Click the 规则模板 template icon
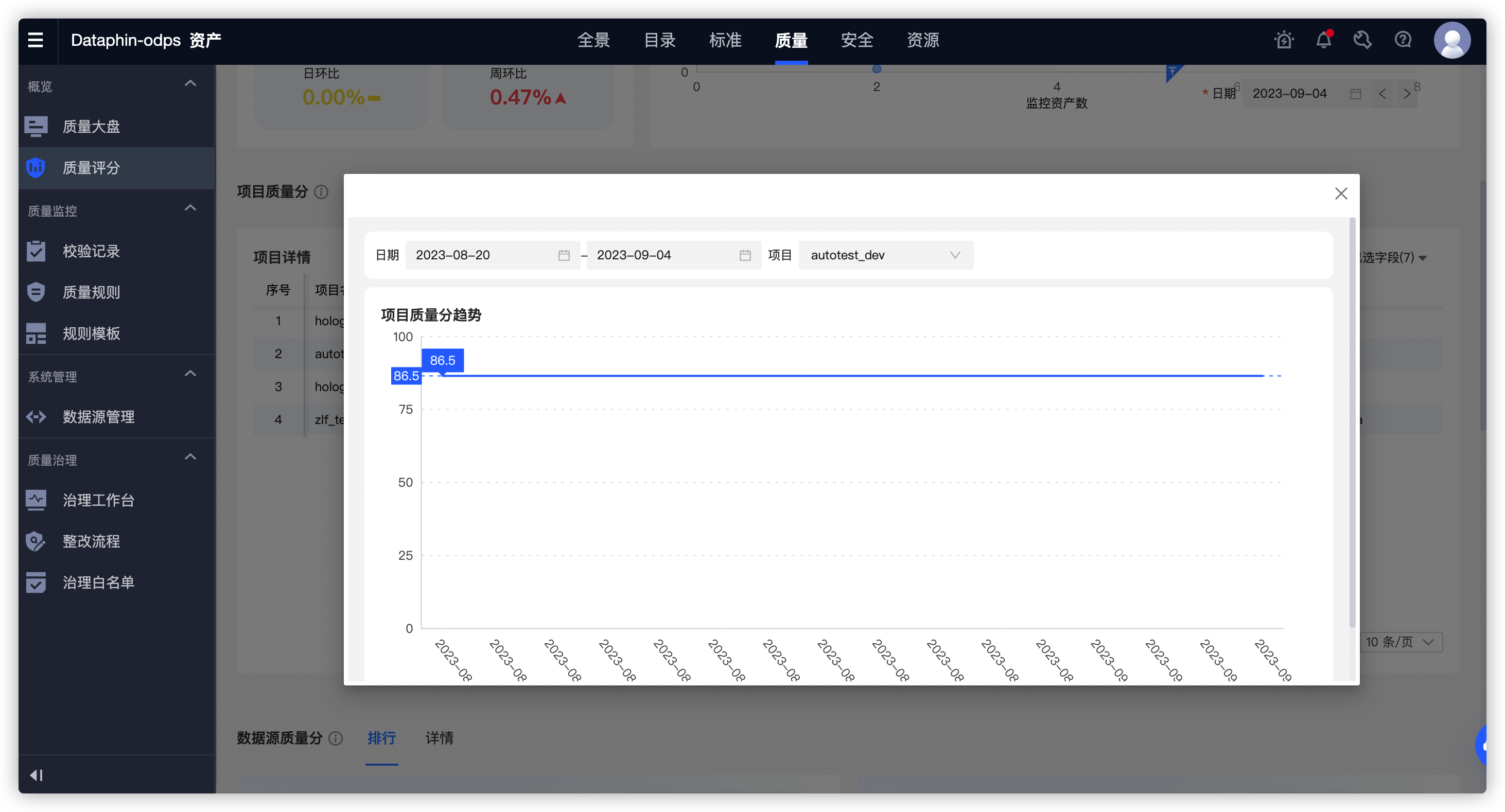The image size is (1505, 812). (x=36, y=333)
